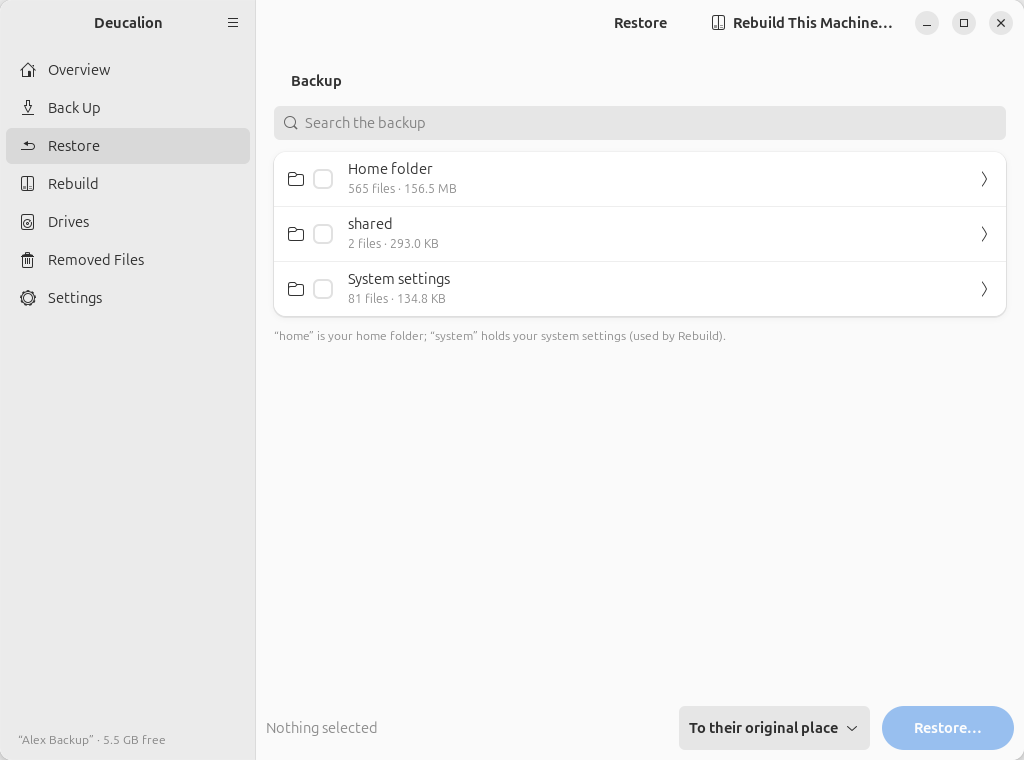The width and height of the screenshot is (1024, 760).
Task: Tick the Home folder checkbox
Action: pos(323,179)
